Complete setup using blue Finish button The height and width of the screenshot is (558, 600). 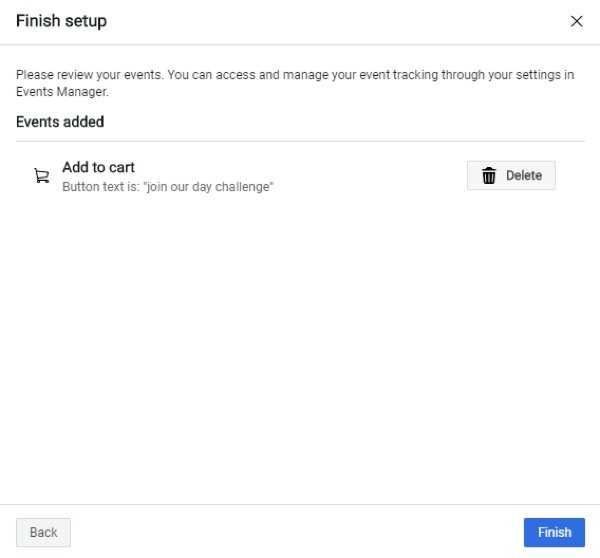[x=554, y=532]
